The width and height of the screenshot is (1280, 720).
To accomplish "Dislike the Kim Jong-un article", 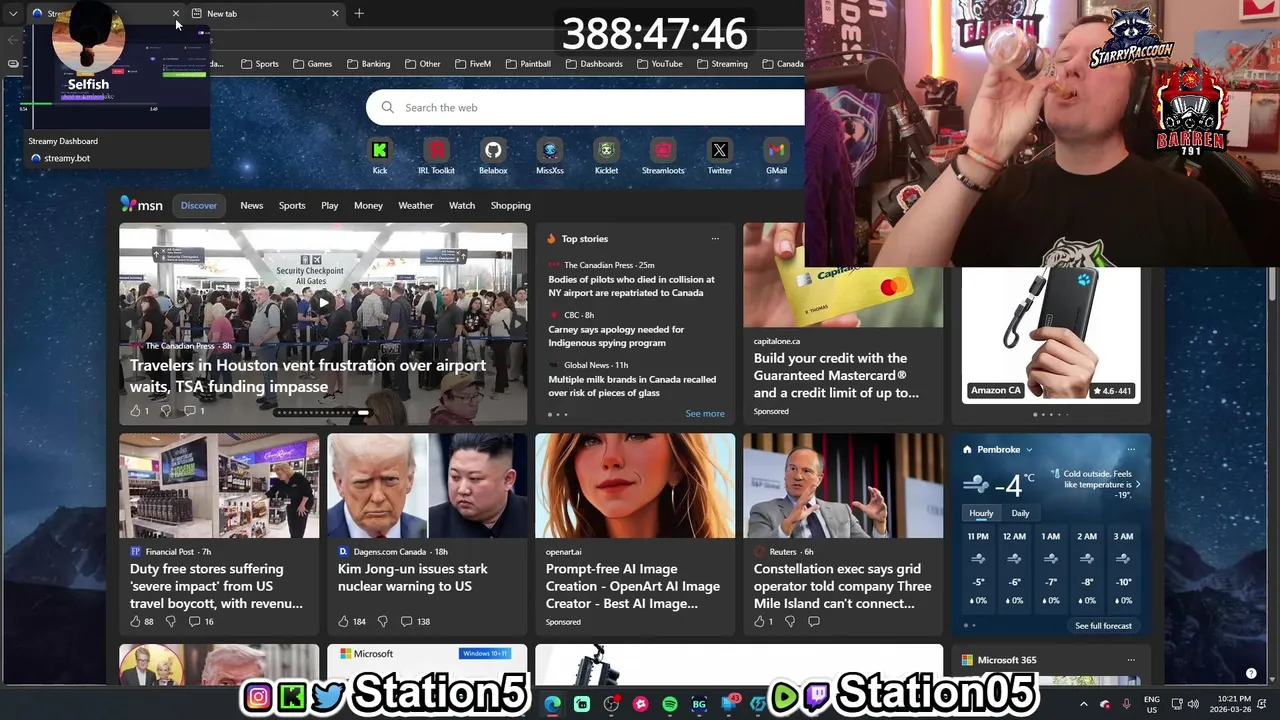I will (x=382, y=621).
